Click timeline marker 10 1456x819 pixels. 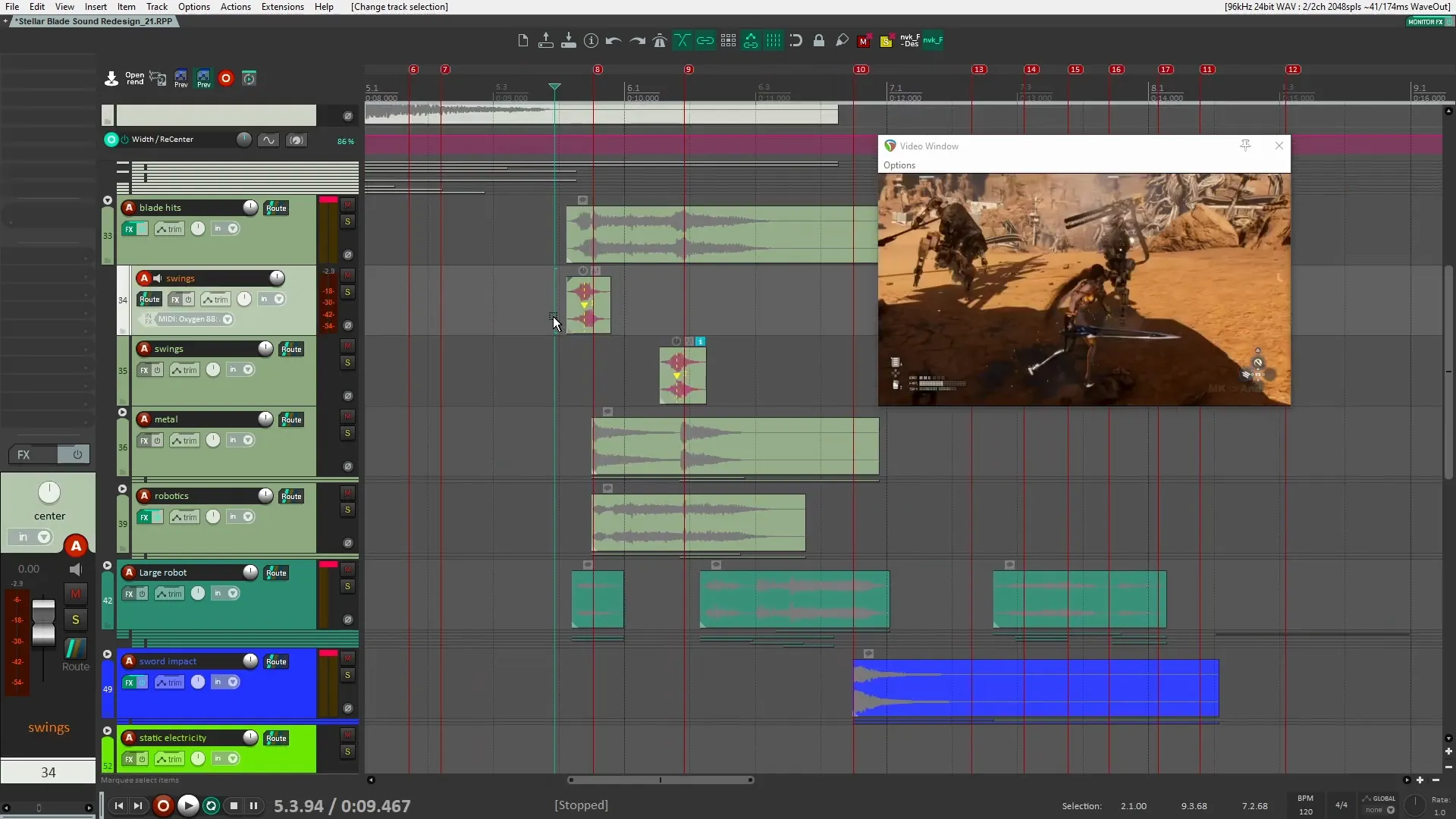861,70
